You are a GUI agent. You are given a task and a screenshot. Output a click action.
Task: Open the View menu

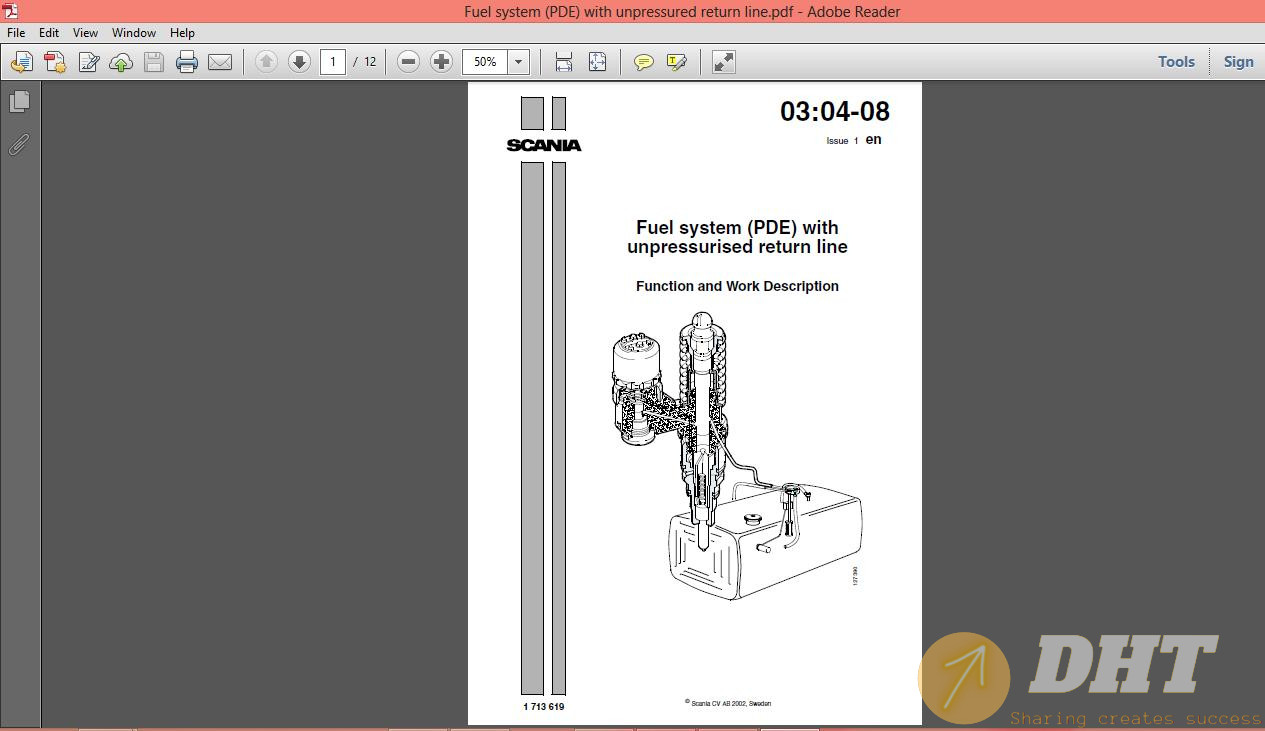pyautogui.click(x=85, y=33)
